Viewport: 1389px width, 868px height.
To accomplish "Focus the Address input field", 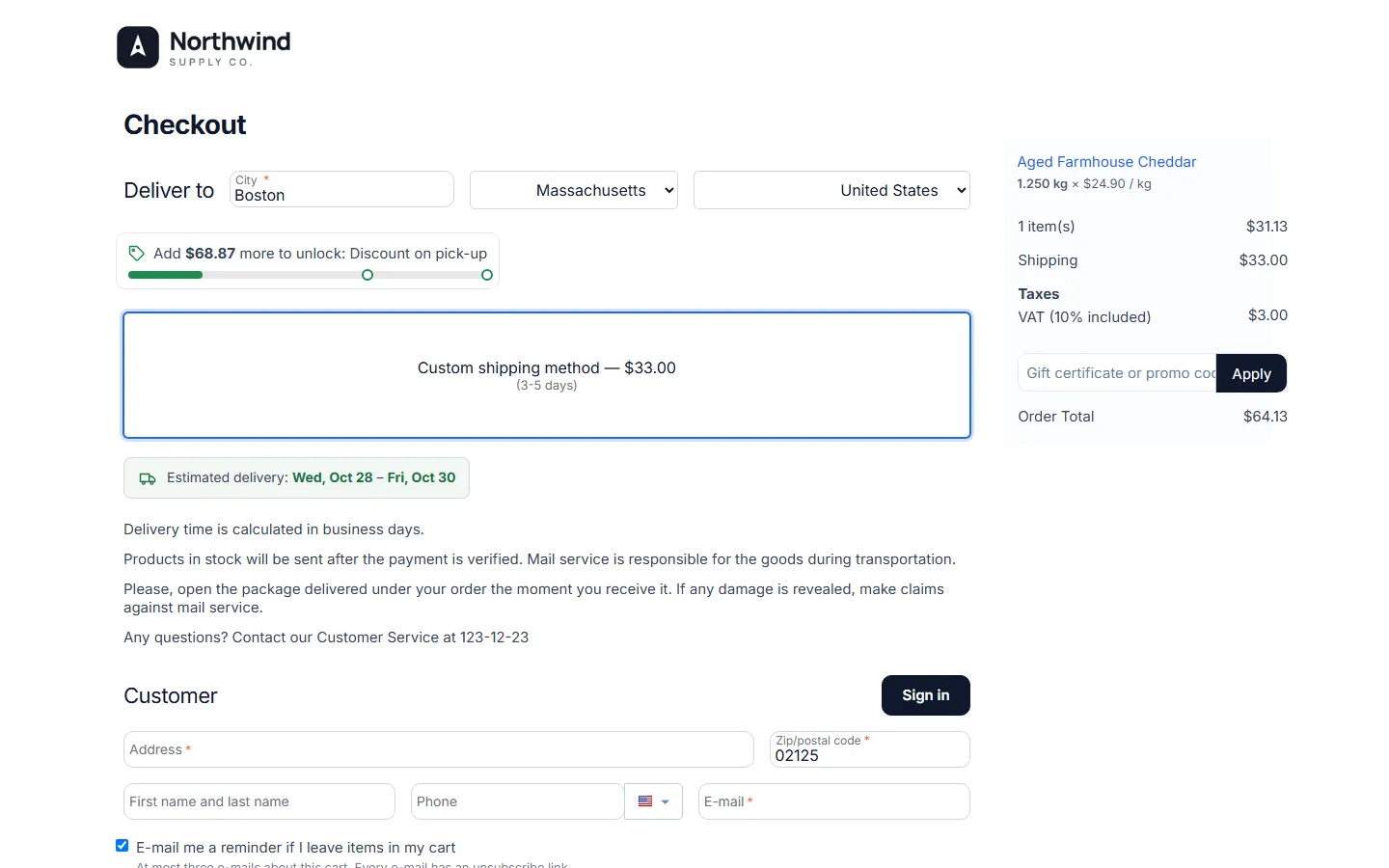I will click(439, 749).
